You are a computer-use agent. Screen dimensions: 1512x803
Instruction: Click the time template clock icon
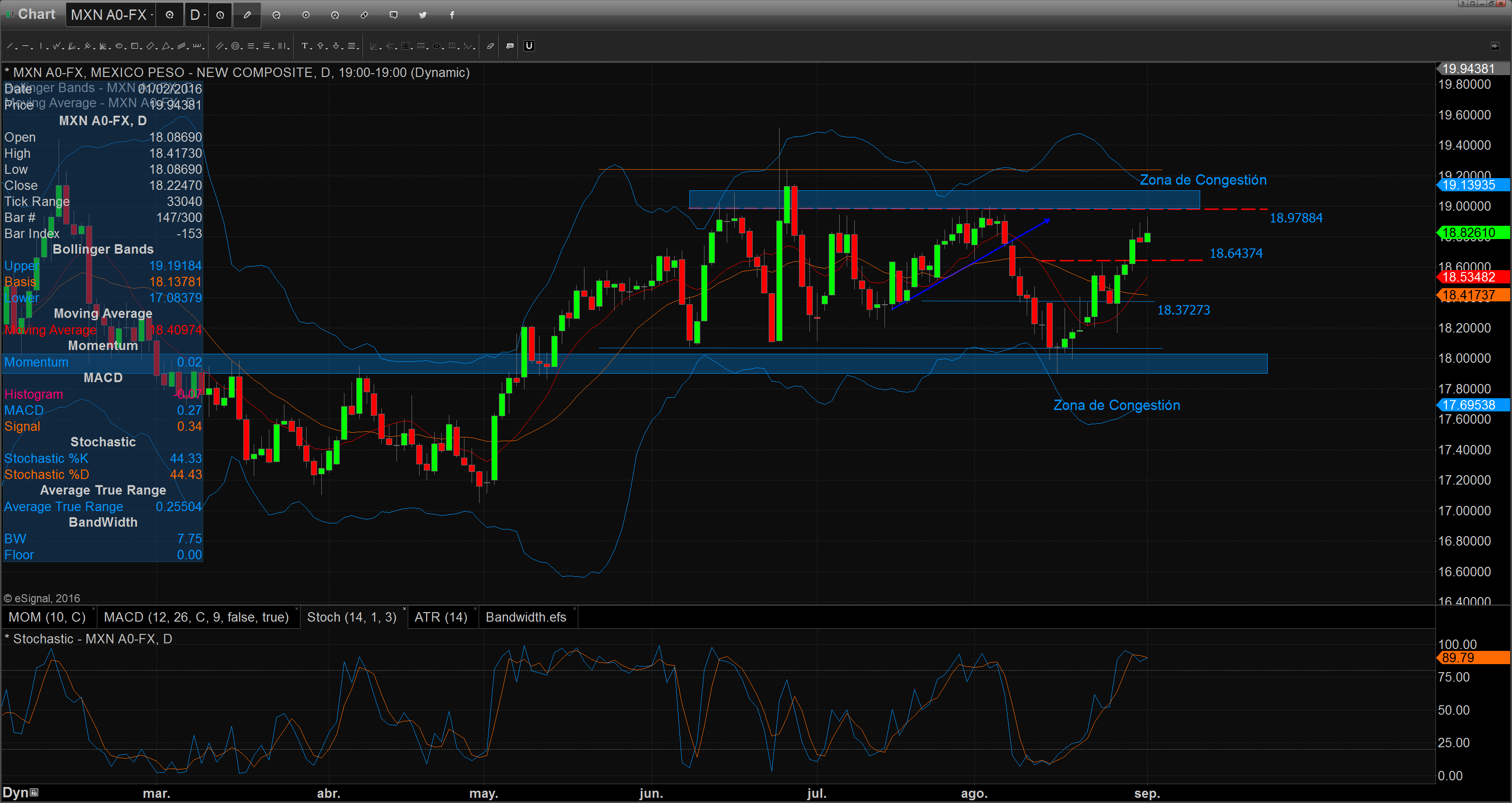pyautogui.click(x=220, y=15)
